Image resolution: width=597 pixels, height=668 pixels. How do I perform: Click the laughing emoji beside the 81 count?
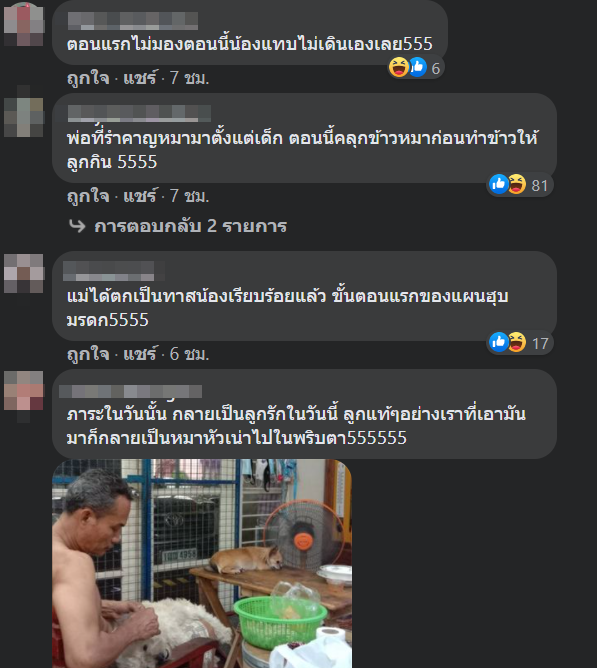click(516, 184)
